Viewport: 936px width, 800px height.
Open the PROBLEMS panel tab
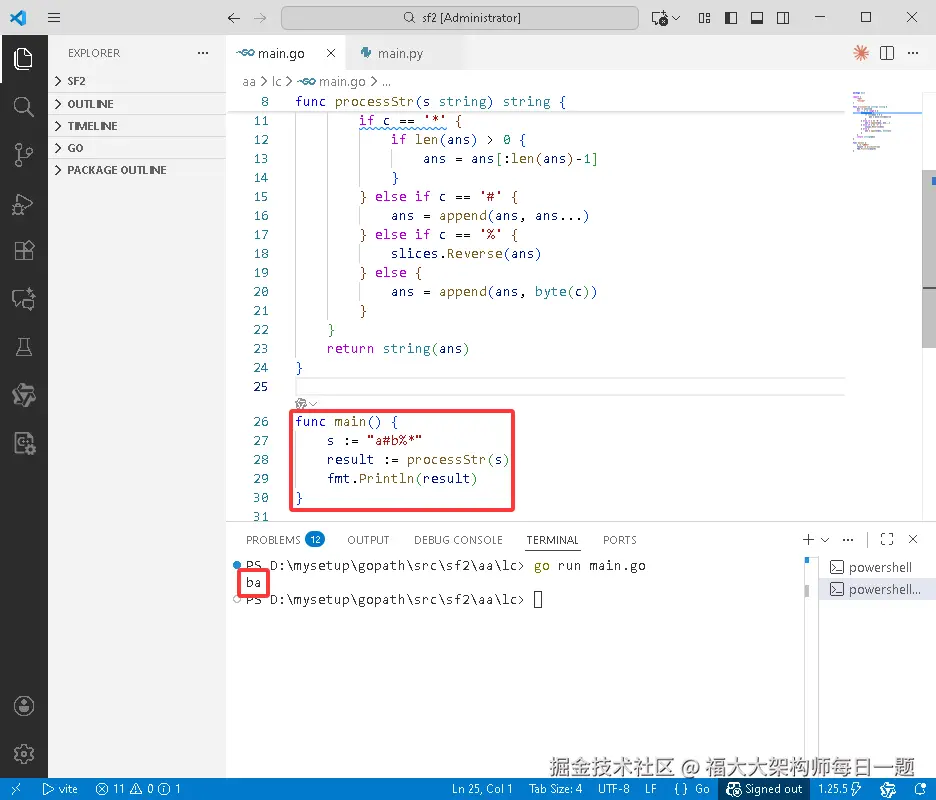284,540
